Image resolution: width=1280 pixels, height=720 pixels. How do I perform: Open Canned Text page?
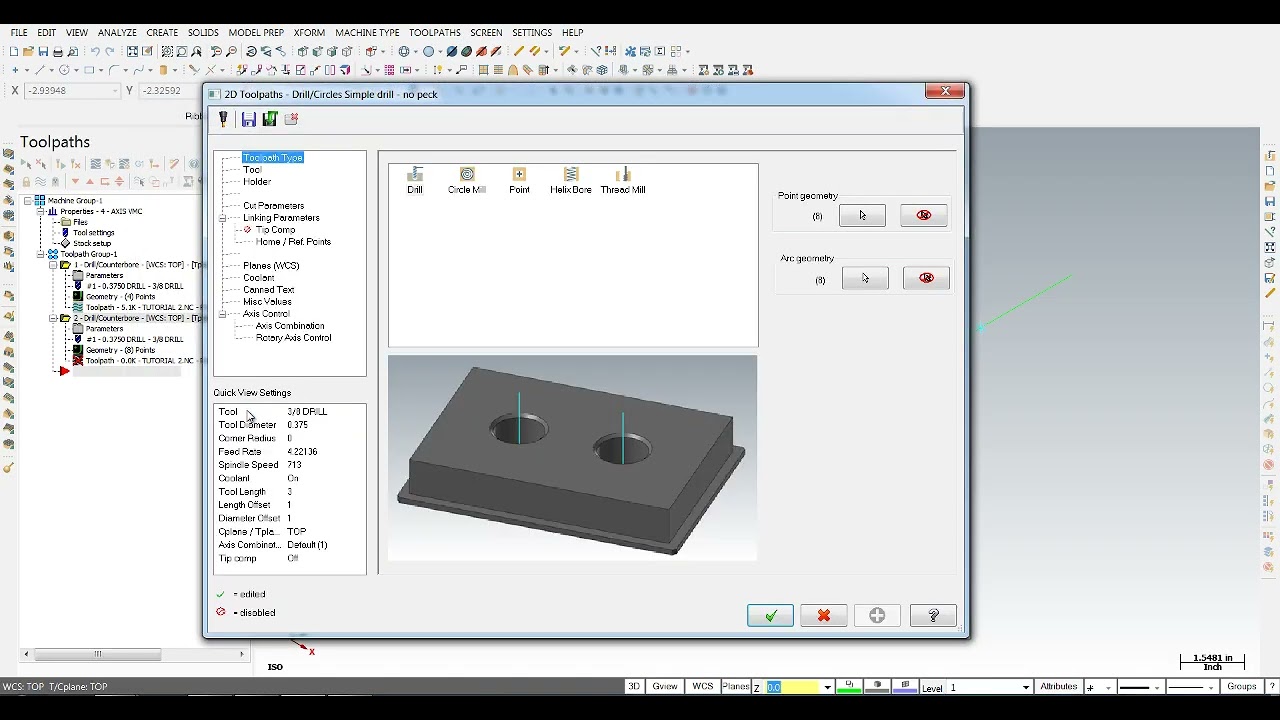268,290
